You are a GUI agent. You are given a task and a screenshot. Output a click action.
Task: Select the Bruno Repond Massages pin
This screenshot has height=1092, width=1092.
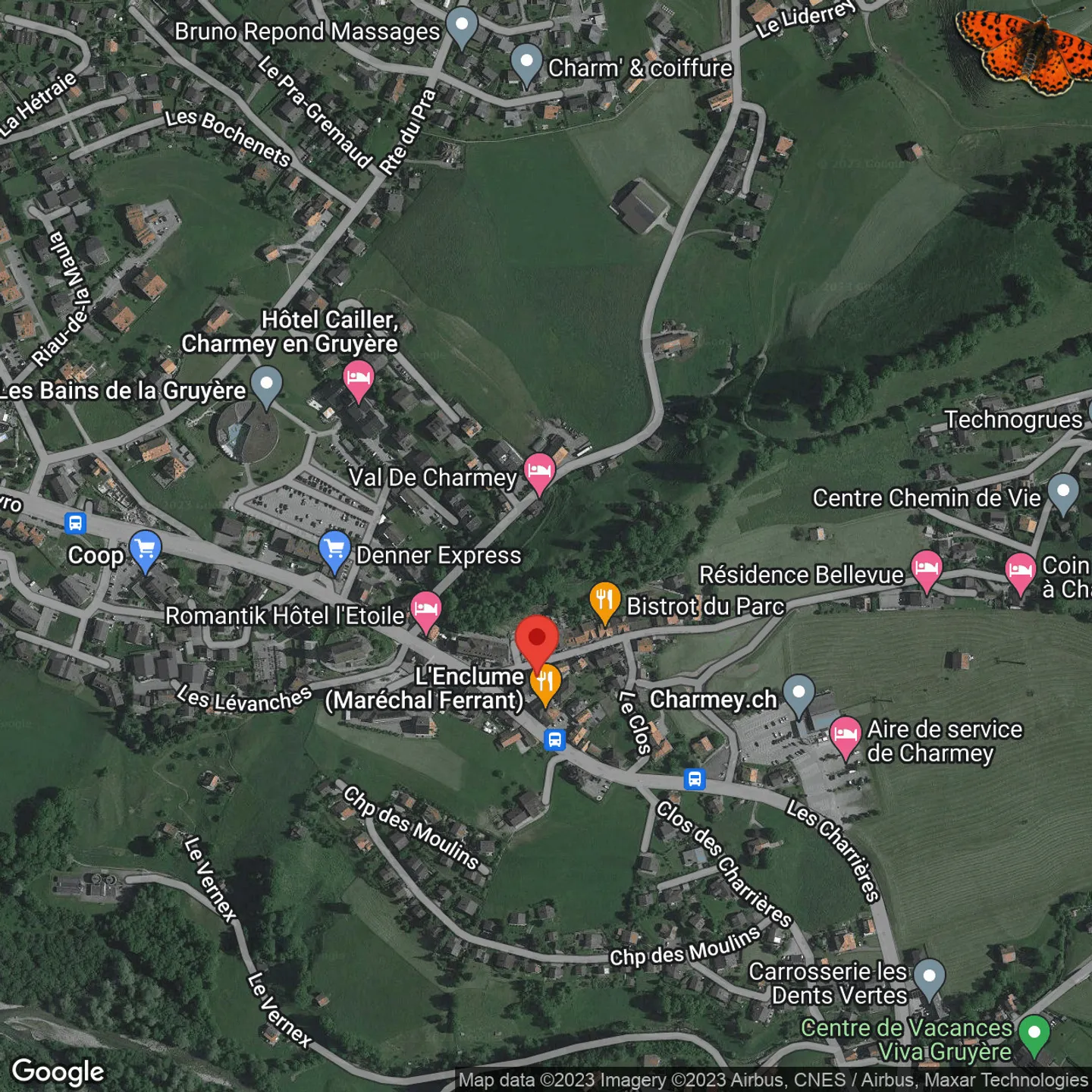coord(461,28)
